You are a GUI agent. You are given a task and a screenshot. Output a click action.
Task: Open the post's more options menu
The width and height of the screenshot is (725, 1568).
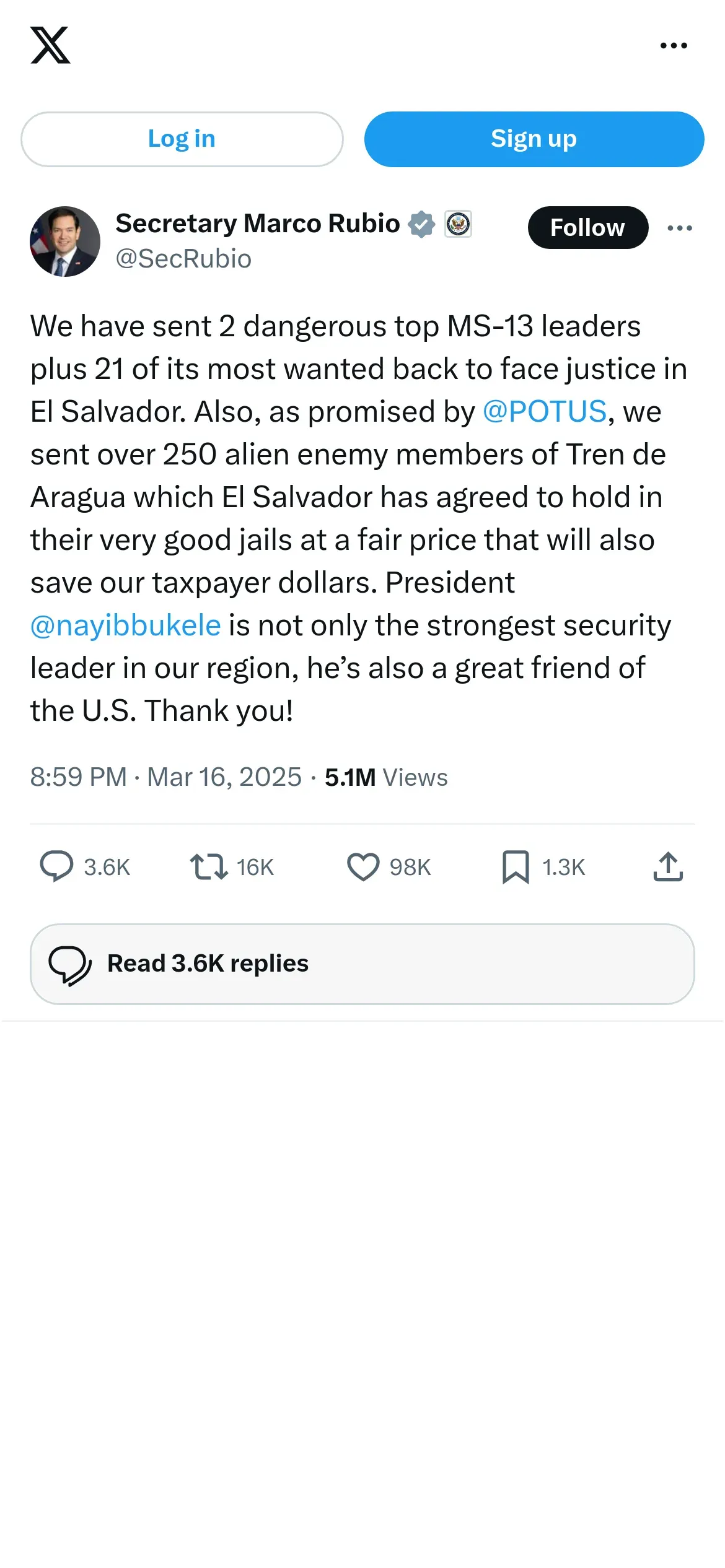click(x=680, y=228)
